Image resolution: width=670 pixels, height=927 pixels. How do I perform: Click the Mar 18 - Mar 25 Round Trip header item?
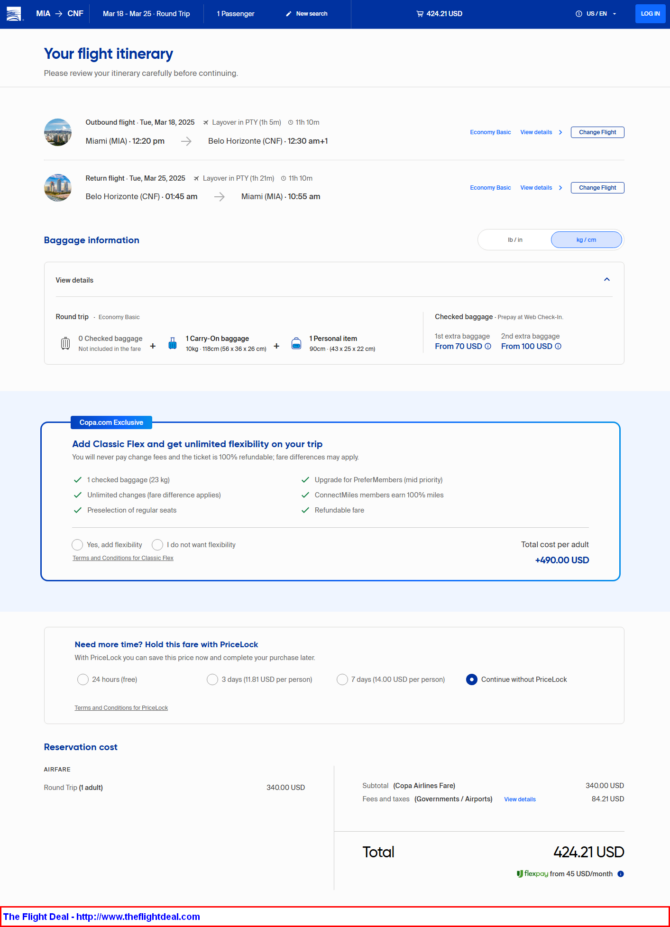click(146, 14)
